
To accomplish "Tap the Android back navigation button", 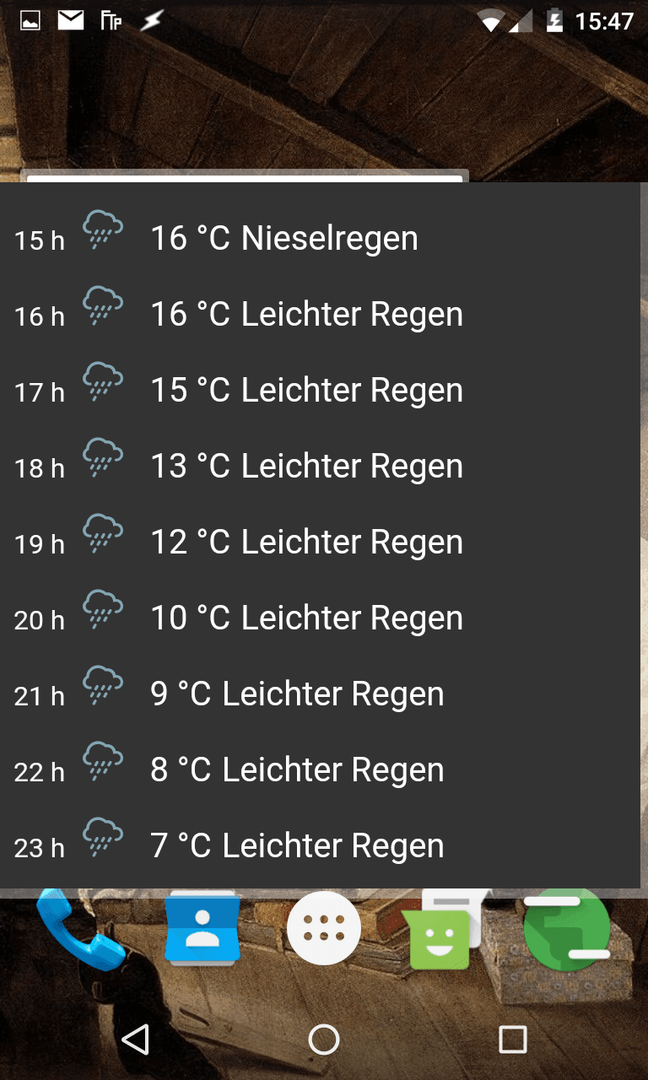I will coord(136,1039).
